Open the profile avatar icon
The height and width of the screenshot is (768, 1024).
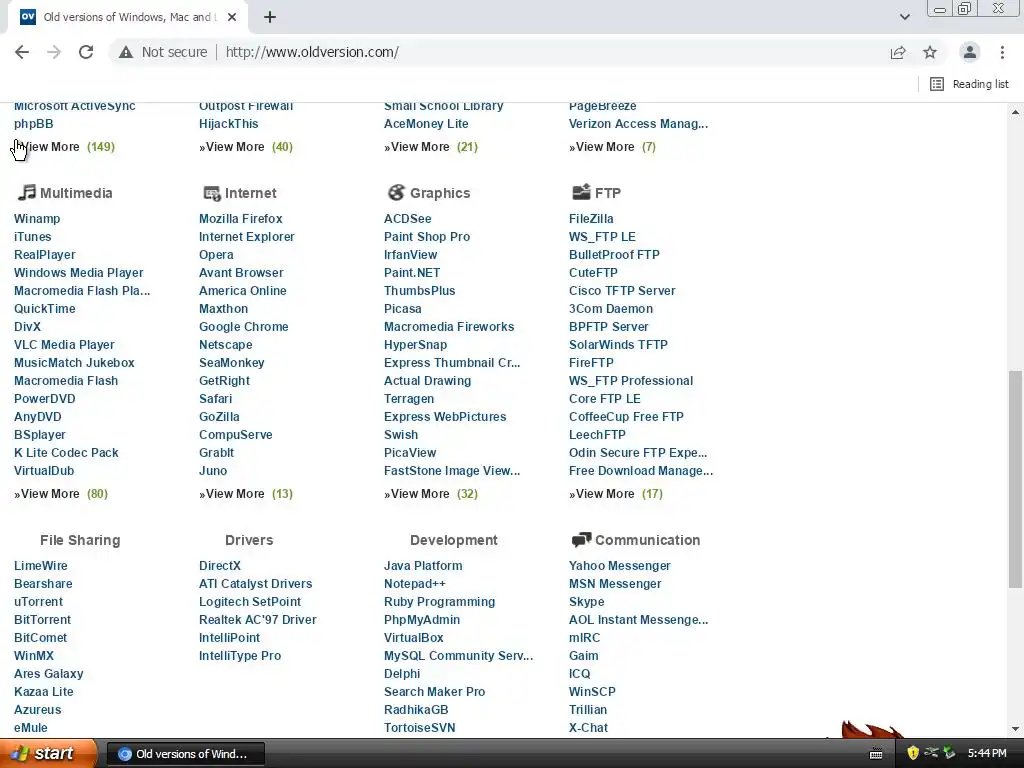970,52
